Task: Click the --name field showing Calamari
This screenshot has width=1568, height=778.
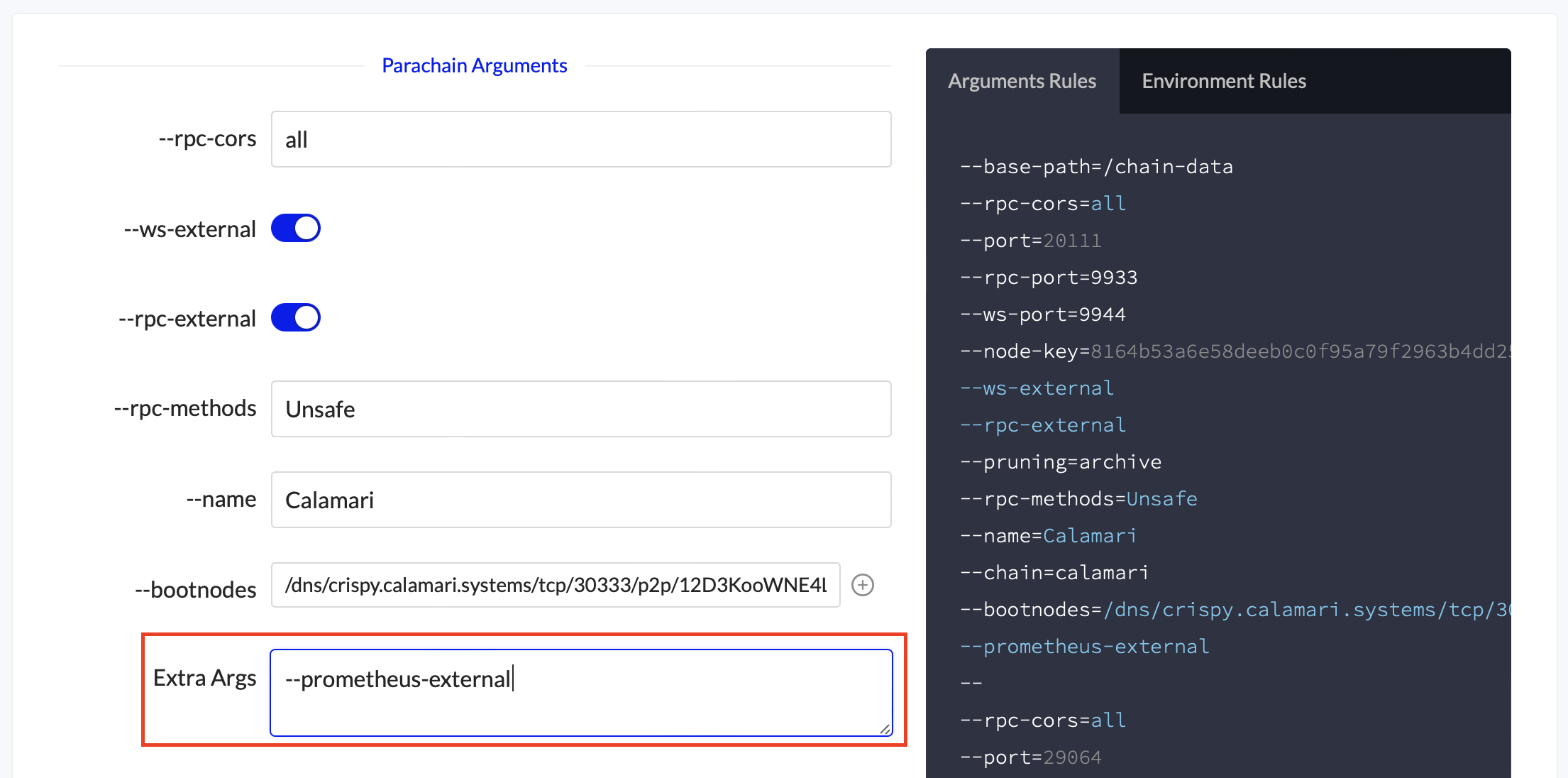Action: click(580, 500)
